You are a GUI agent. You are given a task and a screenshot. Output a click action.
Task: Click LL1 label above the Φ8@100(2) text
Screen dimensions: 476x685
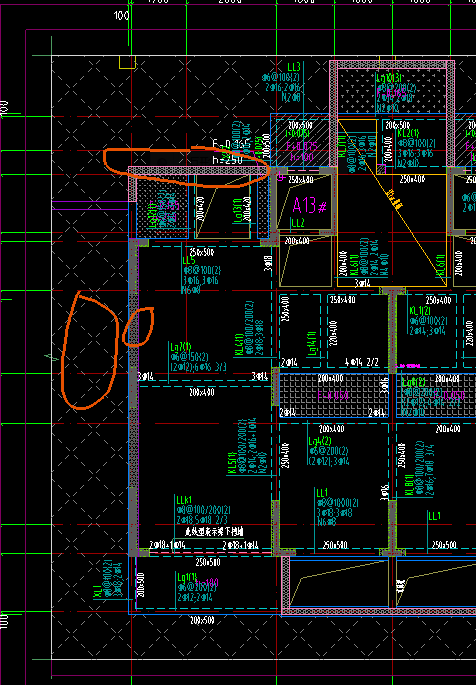tap(322, 493)
